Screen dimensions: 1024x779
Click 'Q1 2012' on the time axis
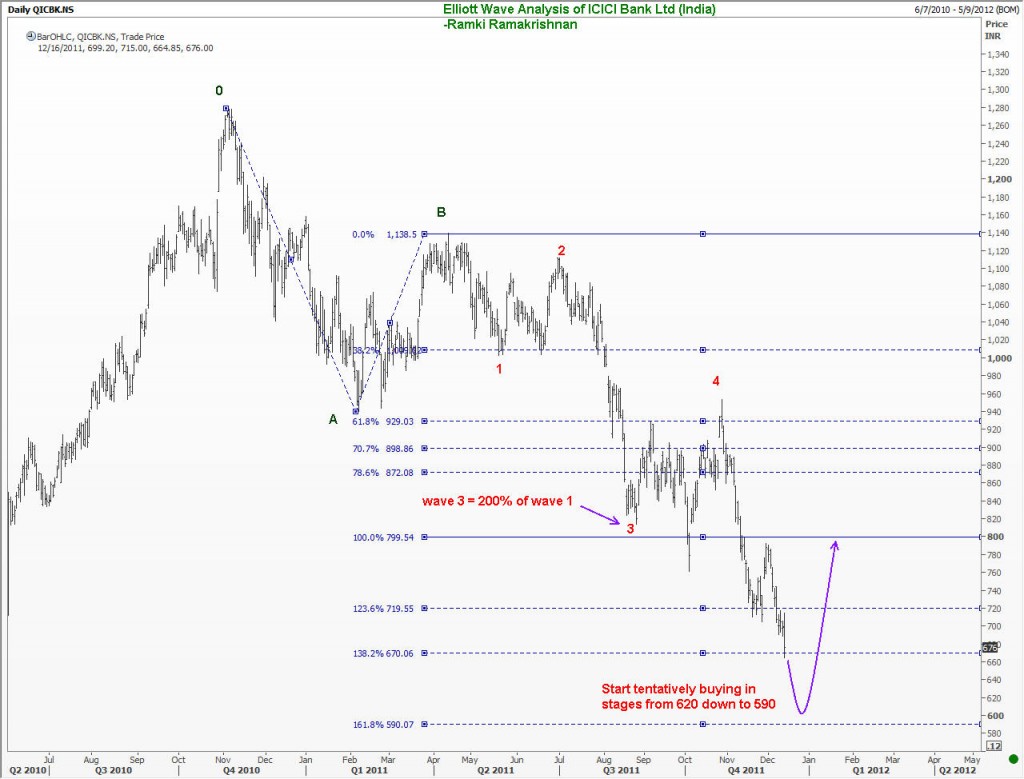click(871, 771)
